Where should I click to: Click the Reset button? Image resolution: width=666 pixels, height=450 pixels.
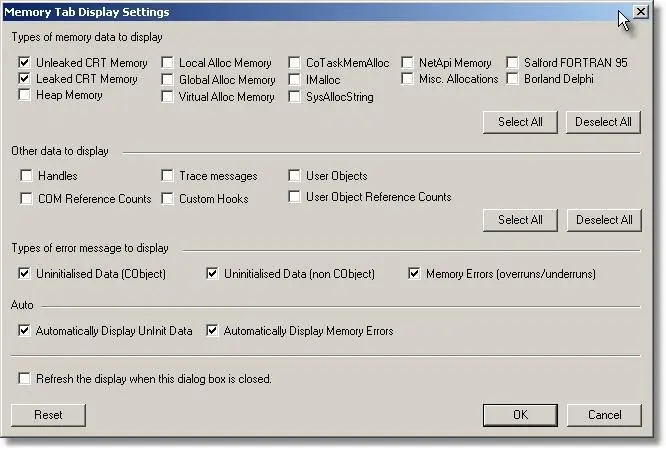tap(48, 415)
